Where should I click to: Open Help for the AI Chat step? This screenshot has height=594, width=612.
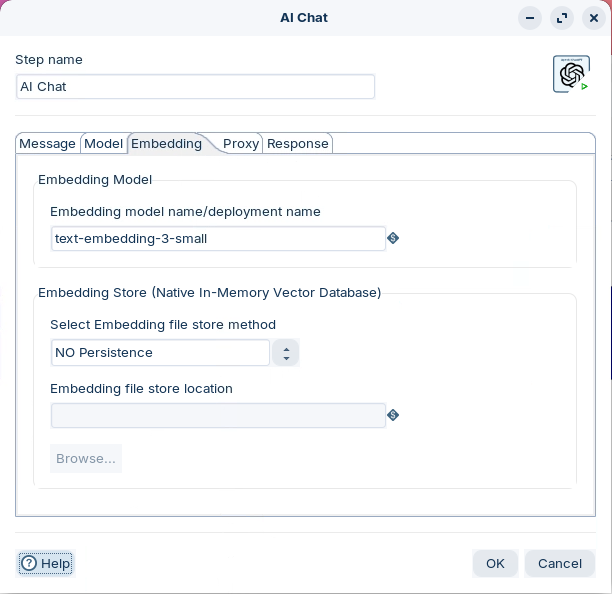(46, 563)
